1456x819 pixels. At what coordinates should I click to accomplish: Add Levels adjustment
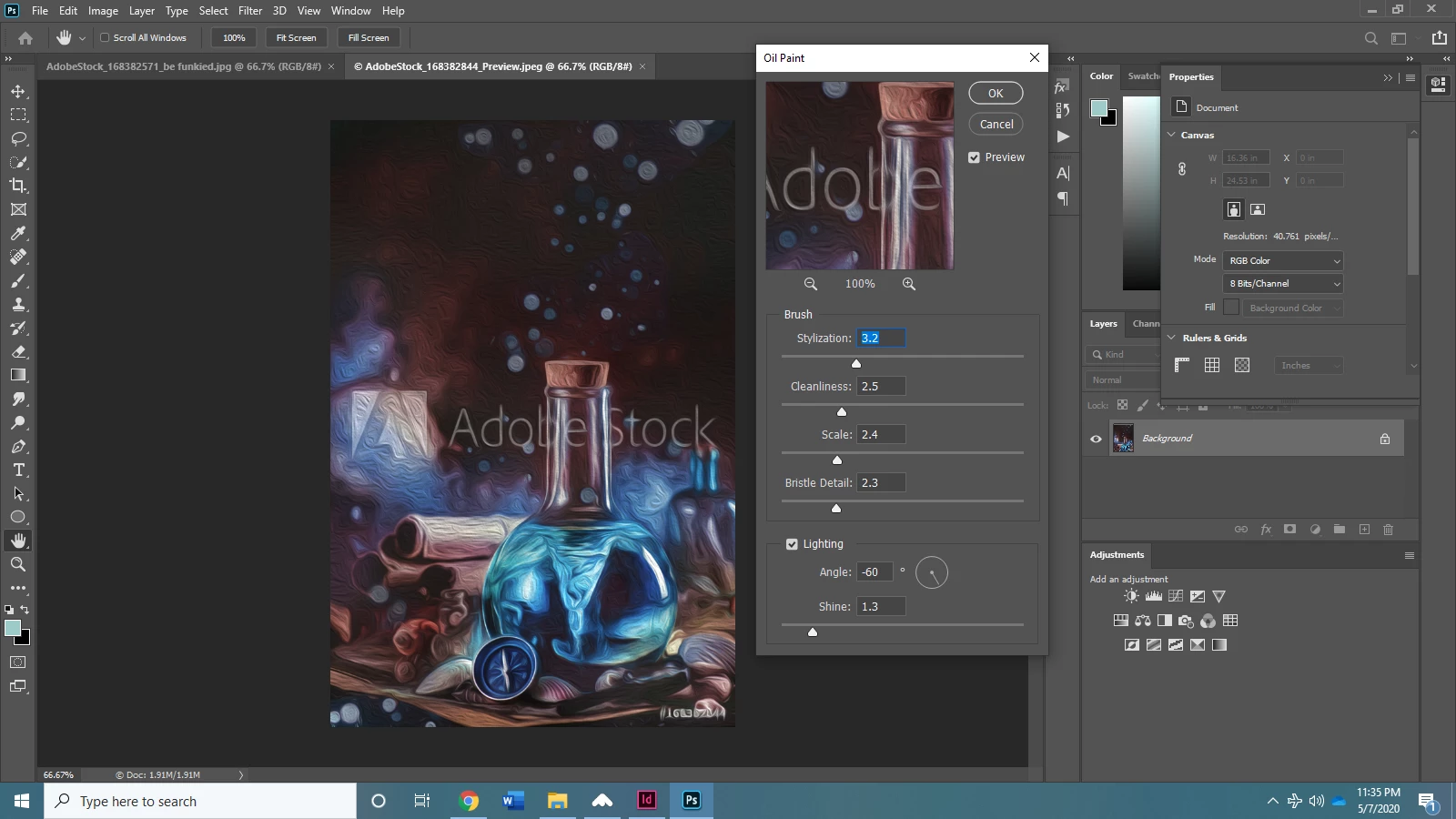click(1154, 596)
